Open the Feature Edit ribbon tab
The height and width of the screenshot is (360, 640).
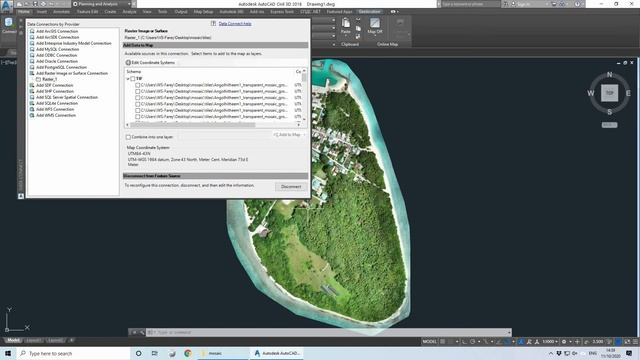tap(87, 12)
